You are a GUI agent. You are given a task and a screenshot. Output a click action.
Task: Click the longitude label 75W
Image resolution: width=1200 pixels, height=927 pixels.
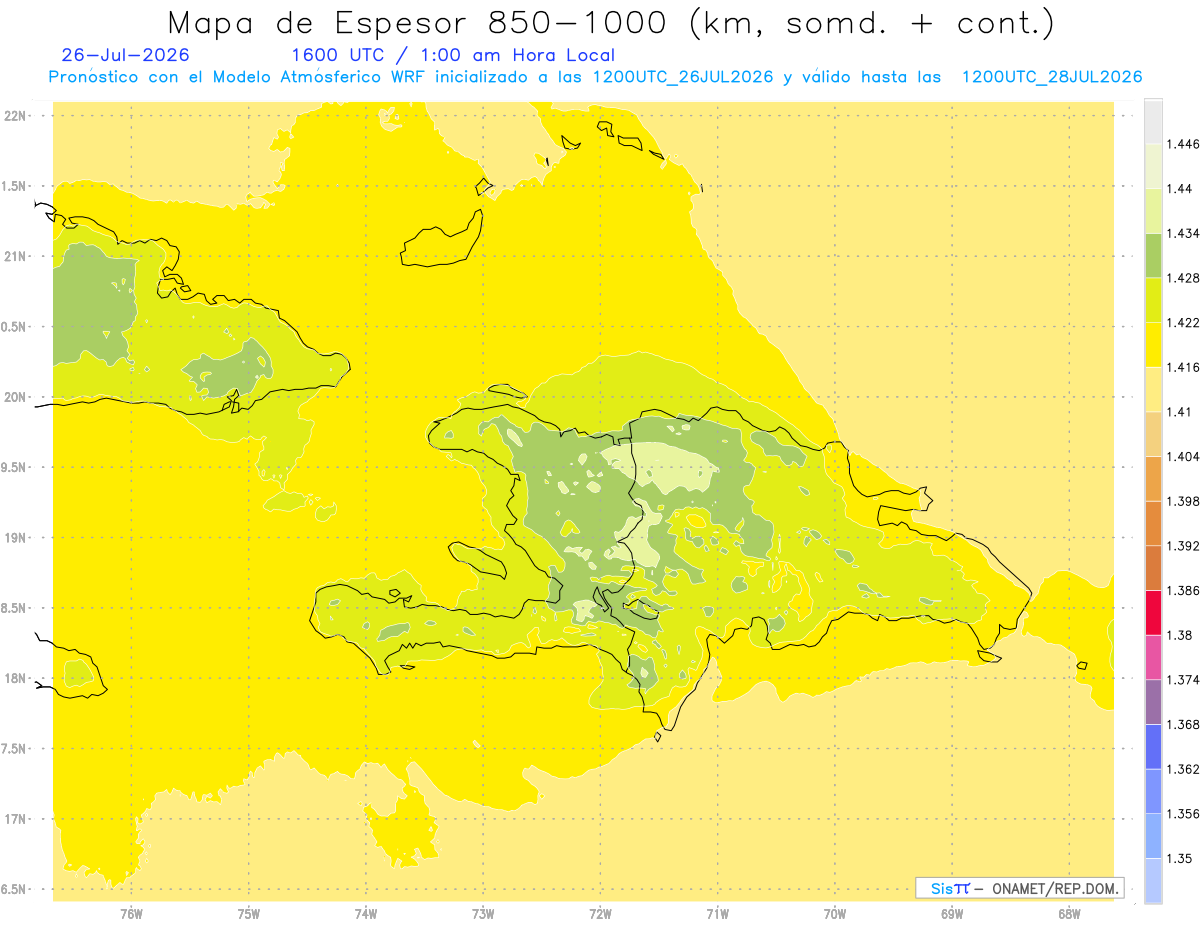pos(248,914)
